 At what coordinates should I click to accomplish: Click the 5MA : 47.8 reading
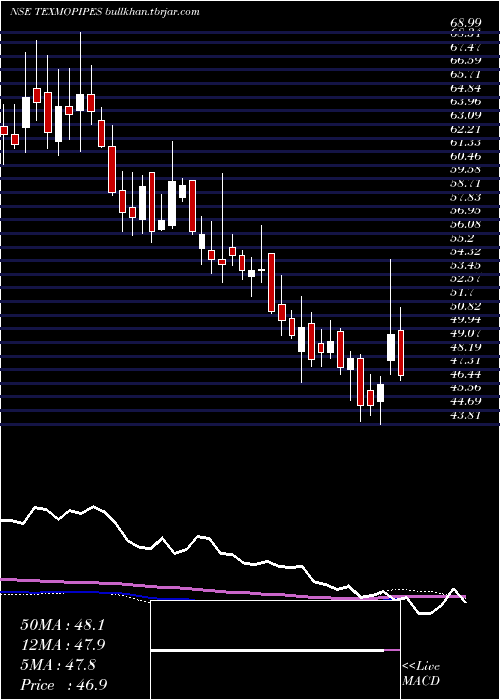(58, 665)
